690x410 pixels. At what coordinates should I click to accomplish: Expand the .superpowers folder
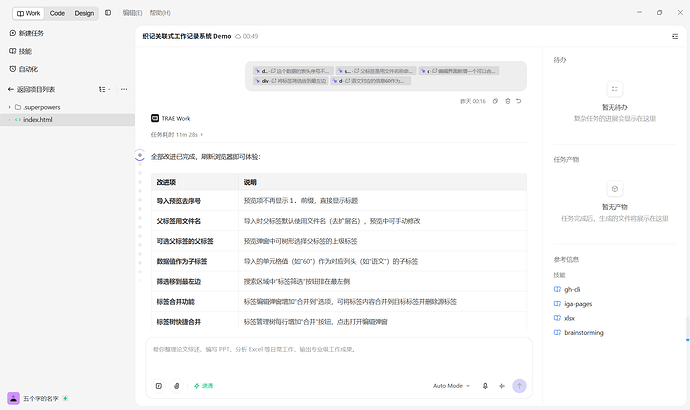click(9, 107)
